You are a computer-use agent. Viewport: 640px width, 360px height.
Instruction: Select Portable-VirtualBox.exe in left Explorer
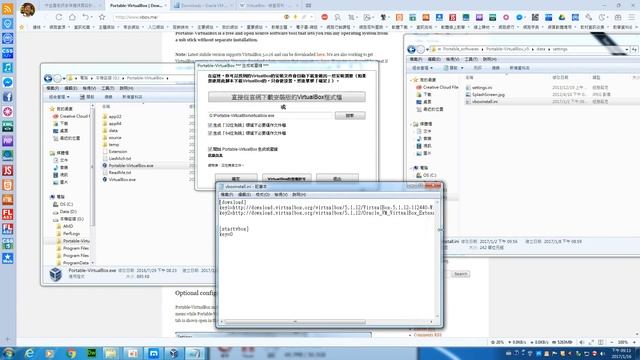pyautogui.click(x=131, y=166)
